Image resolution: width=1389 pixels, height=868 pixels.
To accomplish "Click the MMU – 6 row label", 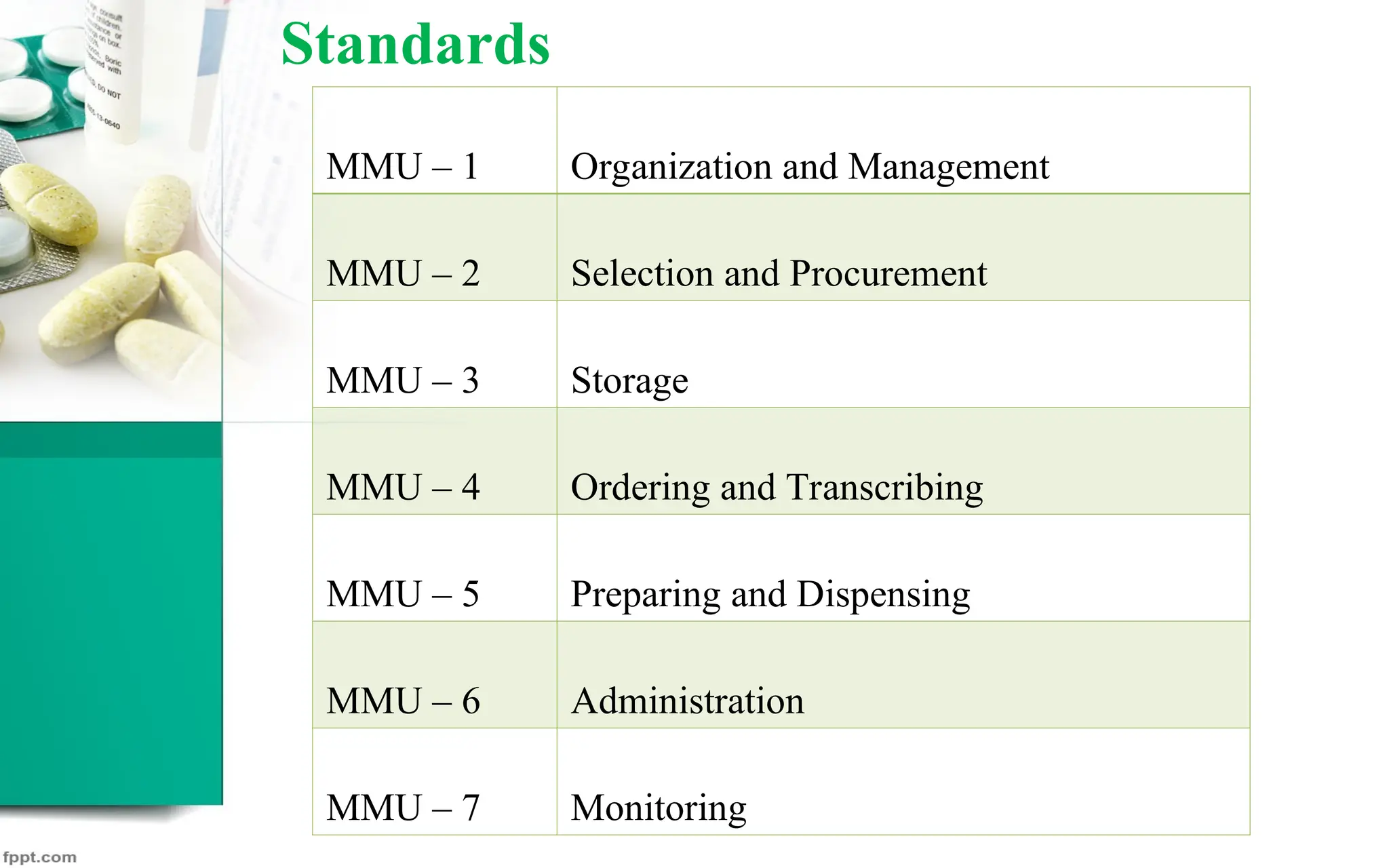I will (x=403, y=701).
